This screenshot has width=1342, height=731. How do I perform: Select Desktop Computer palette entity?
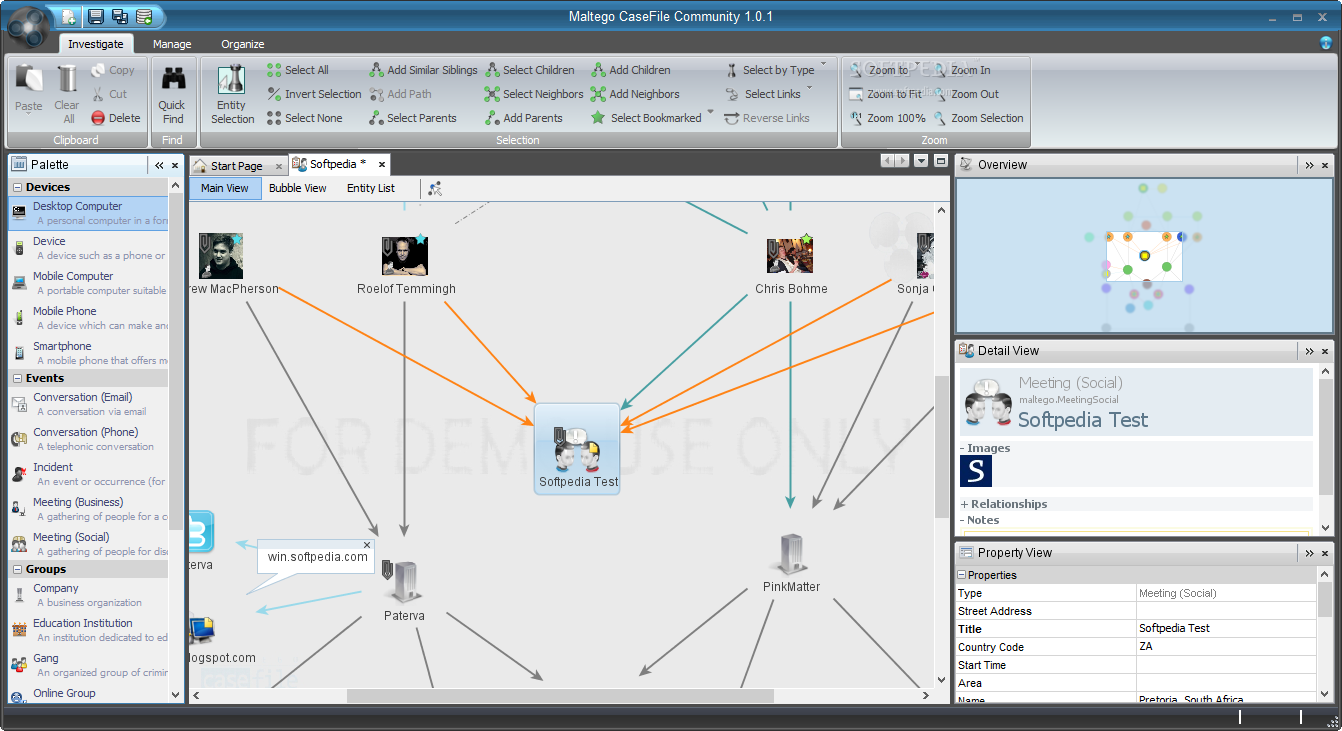[88, 213]
